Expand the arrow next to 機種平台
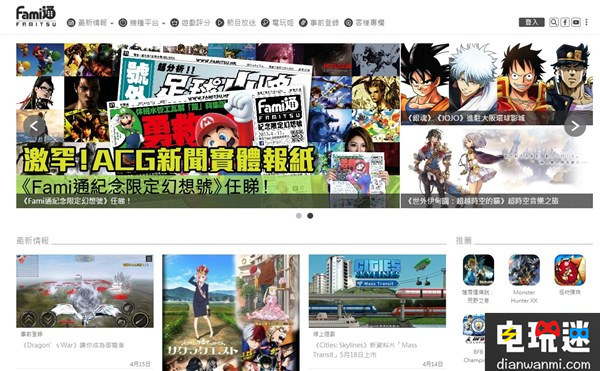 click(163, 23)
